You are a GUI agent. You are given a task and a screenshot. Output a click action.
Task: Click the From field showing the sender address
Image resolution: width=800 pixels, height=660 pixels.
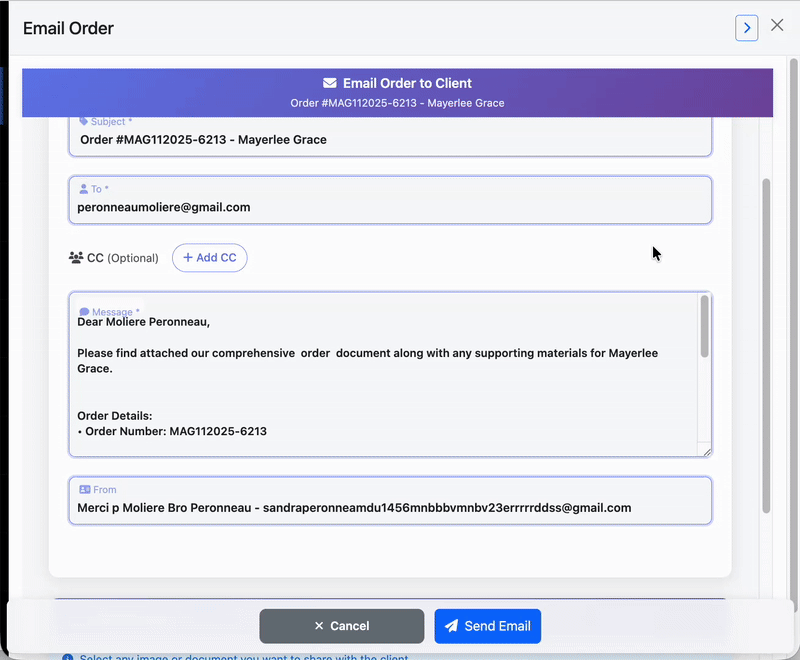[390, 507]
